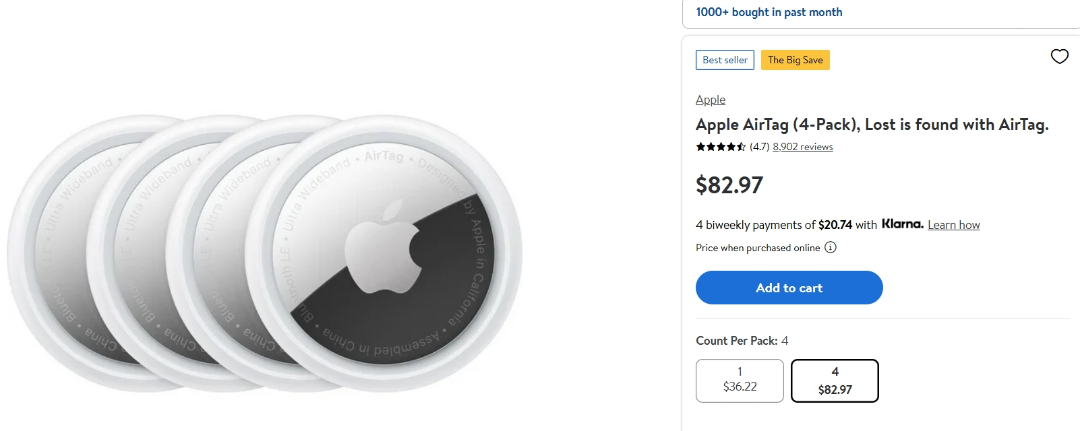Open the Apple brand link
The width and height of the screenshot is (1080, 431).
pos(710,99)
